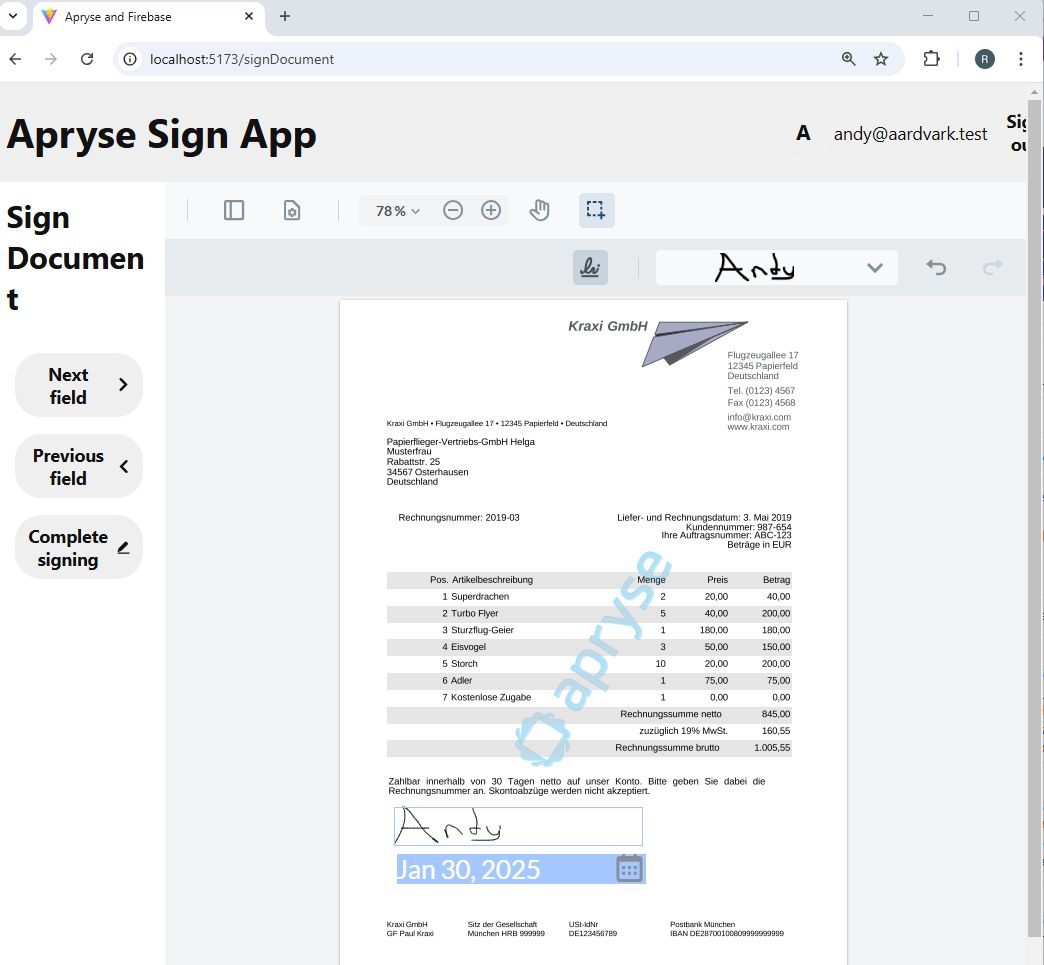Screen dimensions: 1044x965
Task: Open a new browser tab
Action: pos(285,16)
